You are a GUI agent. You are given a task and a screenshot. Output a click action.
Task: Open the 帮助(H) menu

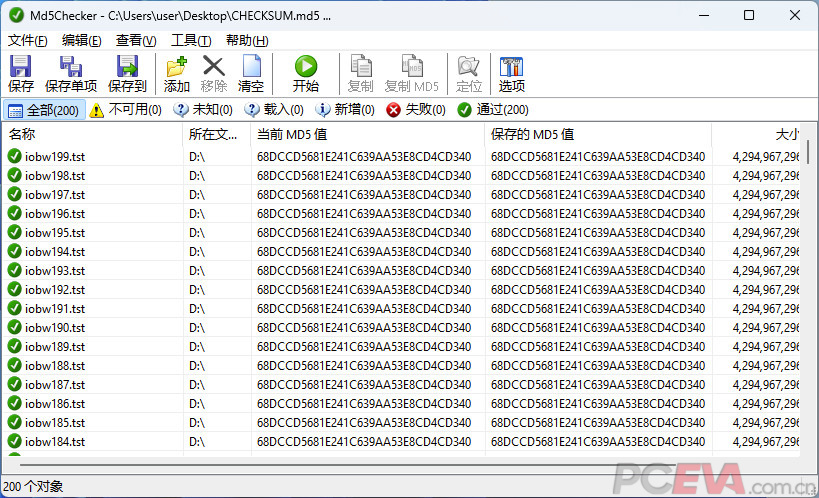(247, 40)
